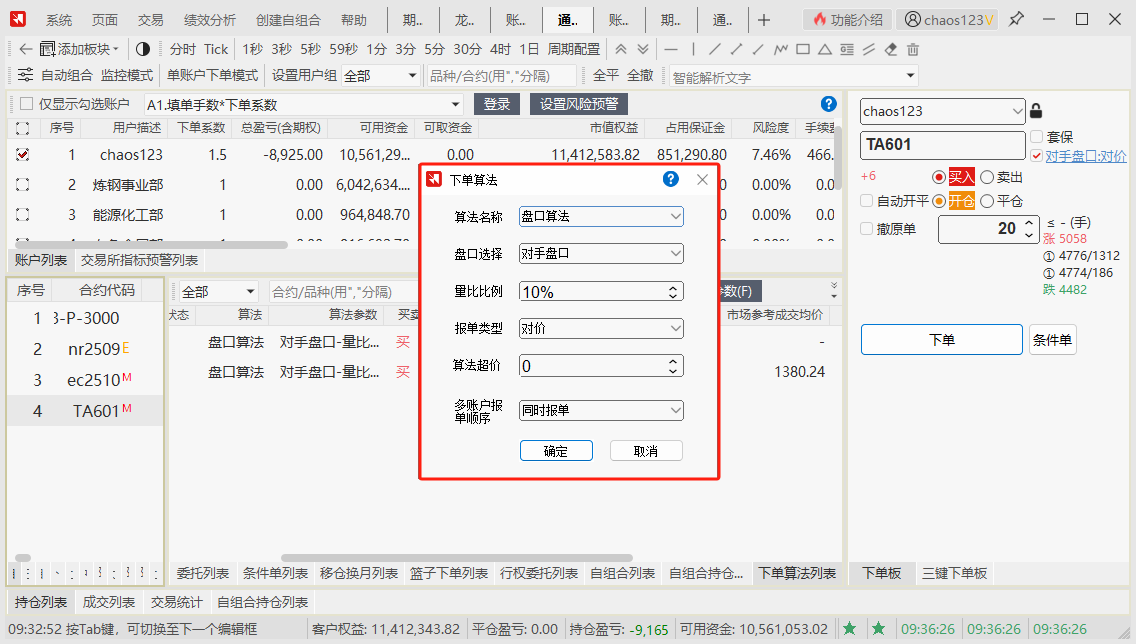Click the blue help icon above account table
1136x644 pixels.
point(828,104)
